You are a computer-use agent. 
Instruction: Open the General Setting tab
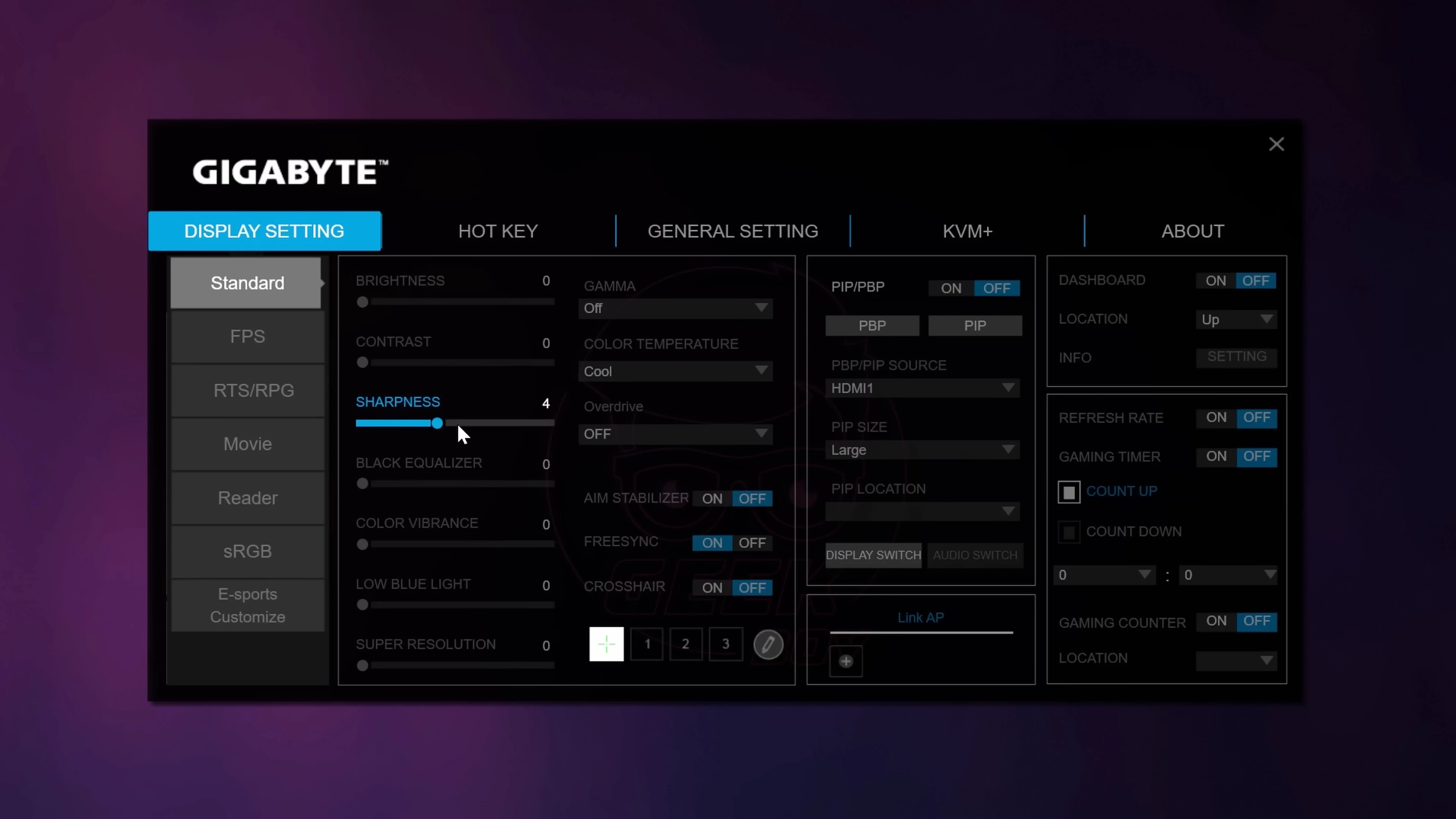coord(733,231)
